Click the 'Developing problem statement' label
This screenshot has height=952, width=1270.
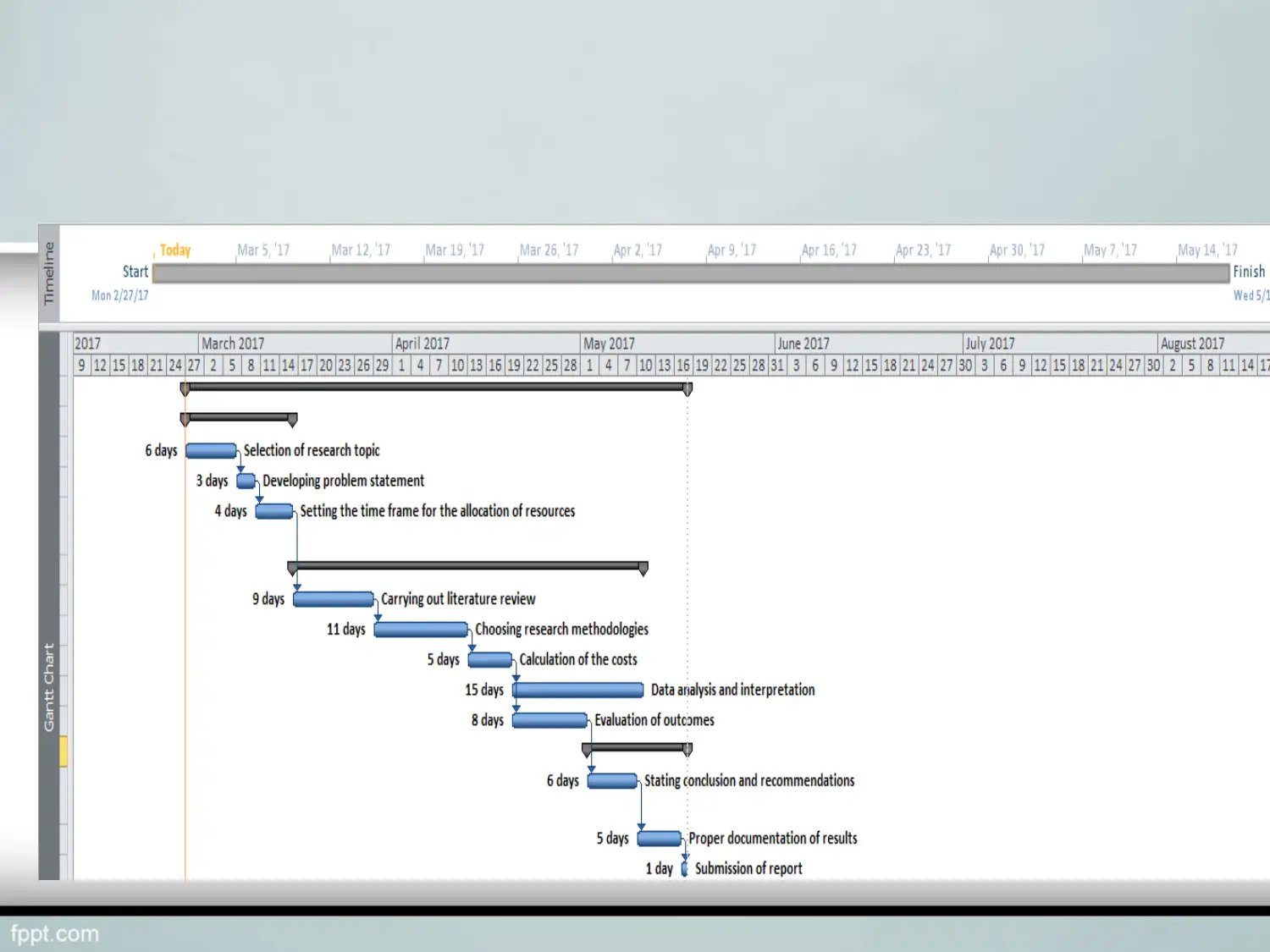pos(343,481)
